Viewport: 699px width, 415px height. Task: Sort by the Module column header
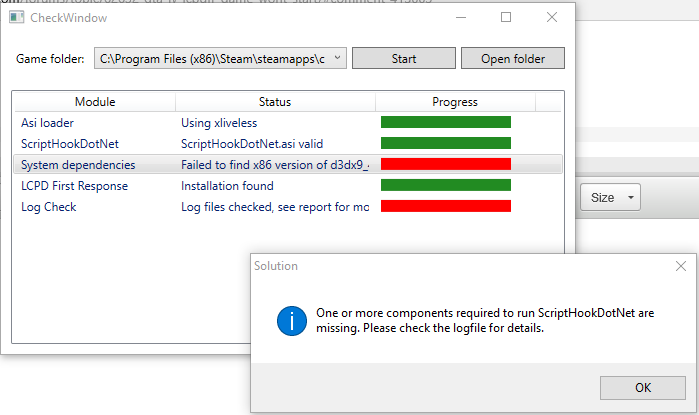(x=95, y=102)
